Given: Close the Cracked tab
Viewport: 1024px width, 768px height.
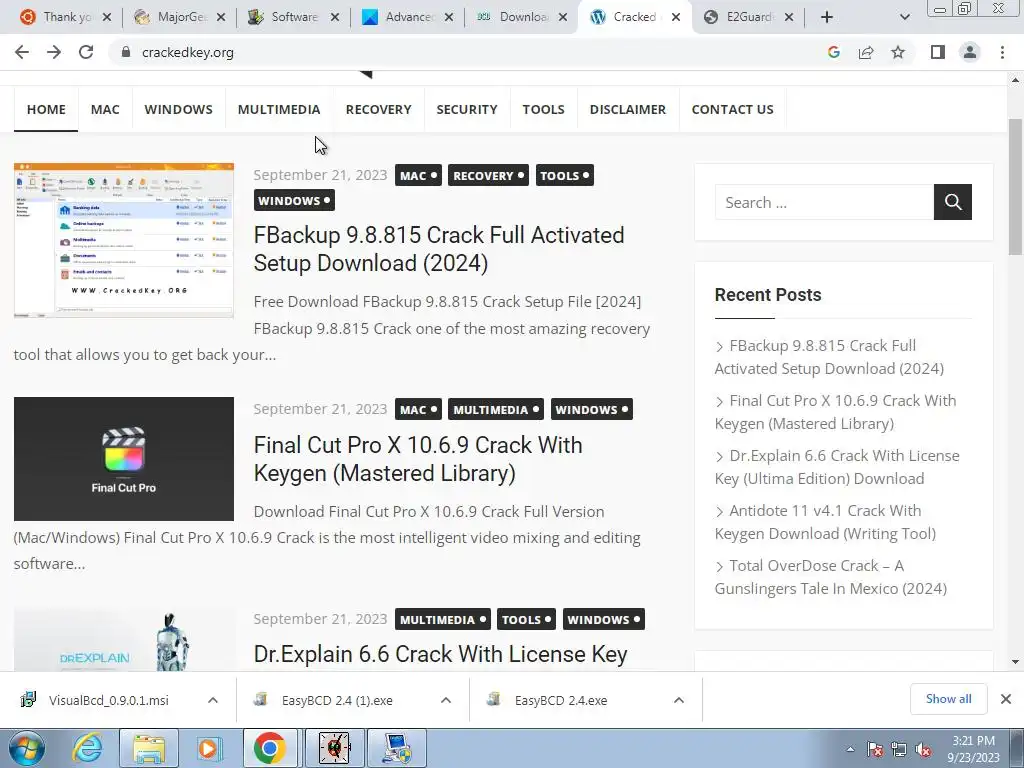Looking at the screenshot, I should tap(676, 18).
